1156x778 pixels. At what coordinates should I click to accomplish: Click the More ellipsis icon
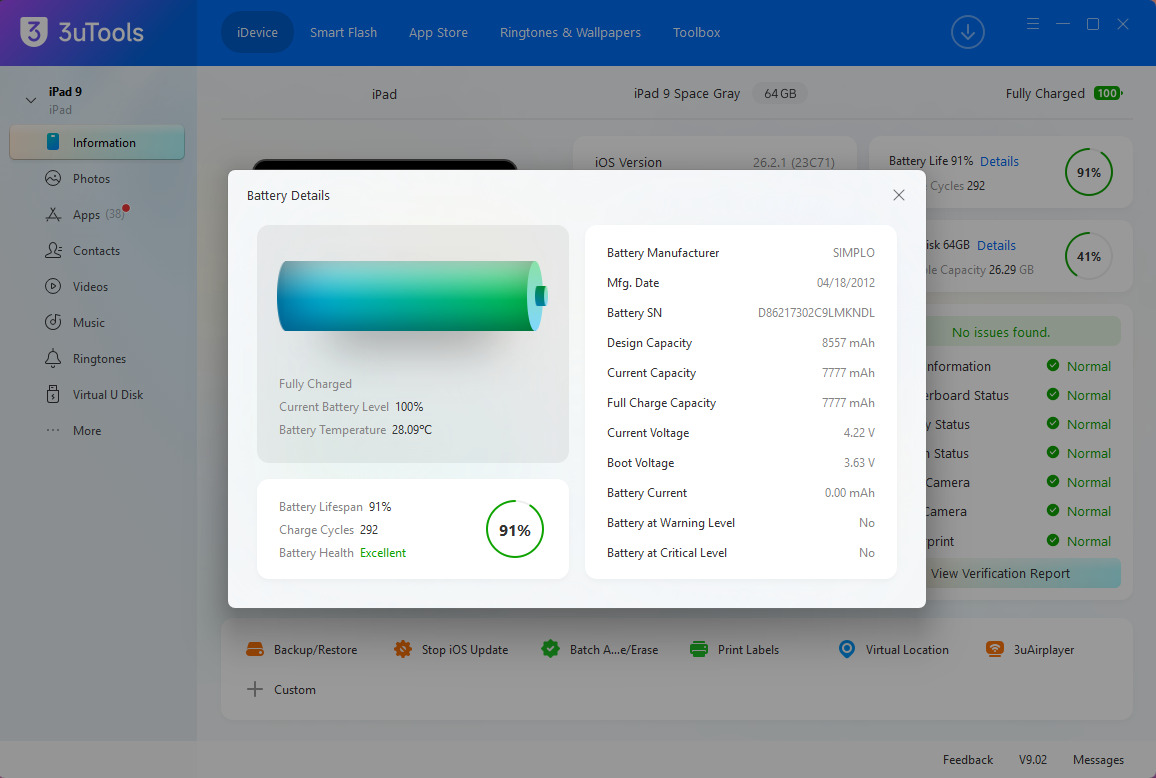click(53, 430)
